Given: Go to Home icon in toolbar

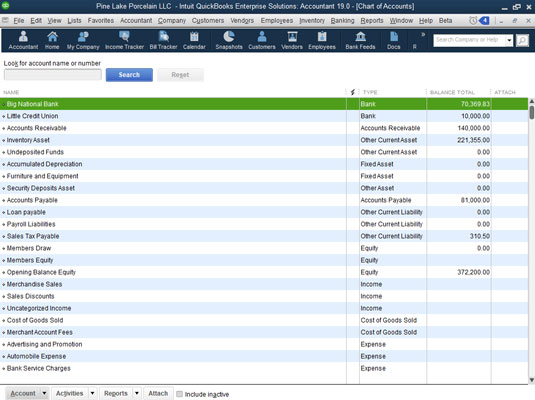Looking at the screenshot, I should tap(52, 40).
